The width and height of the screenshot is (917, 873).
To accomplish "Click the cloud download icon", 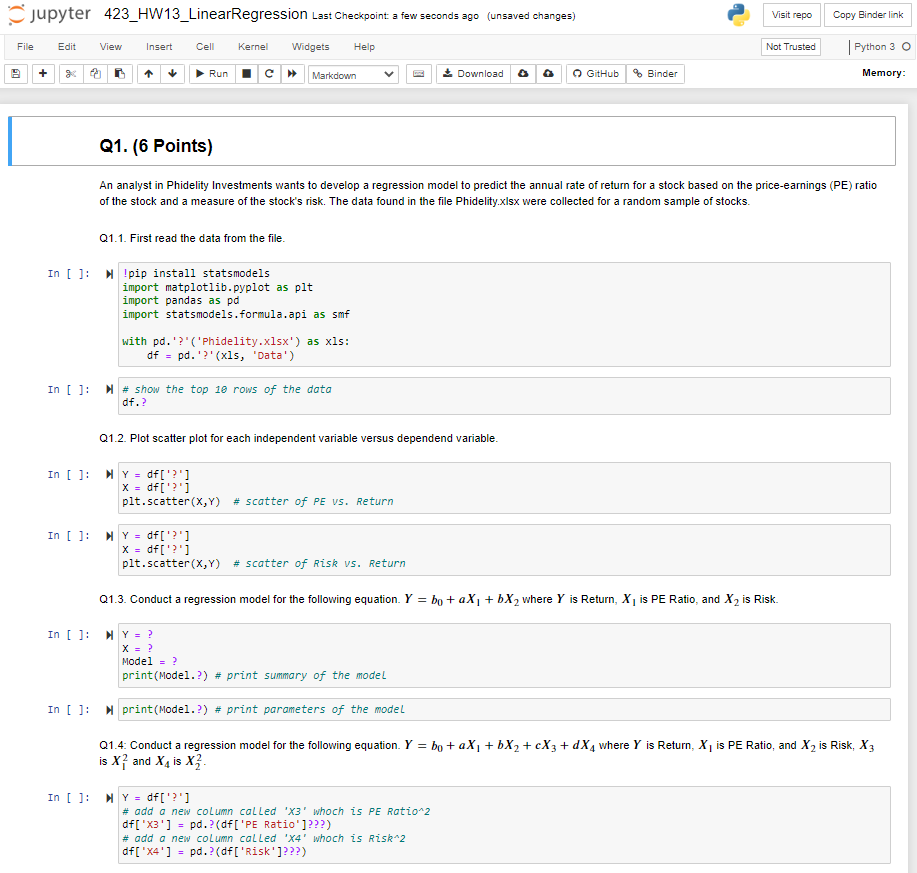I will pyautogui.click(x=523, y=74).
